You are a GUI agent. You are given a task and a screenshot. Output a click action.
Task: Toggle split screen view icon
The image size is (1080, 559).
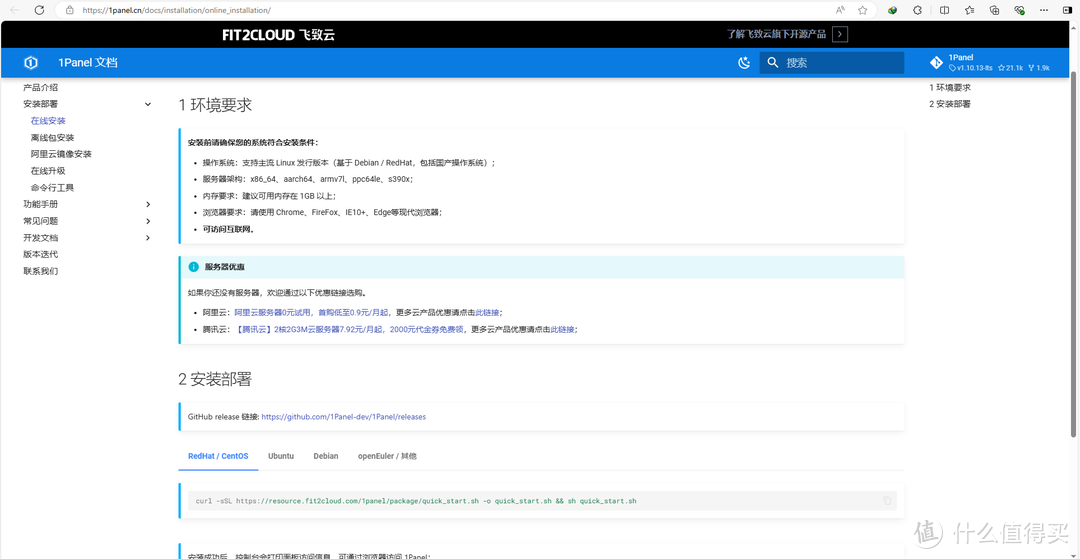pos(944,10)
